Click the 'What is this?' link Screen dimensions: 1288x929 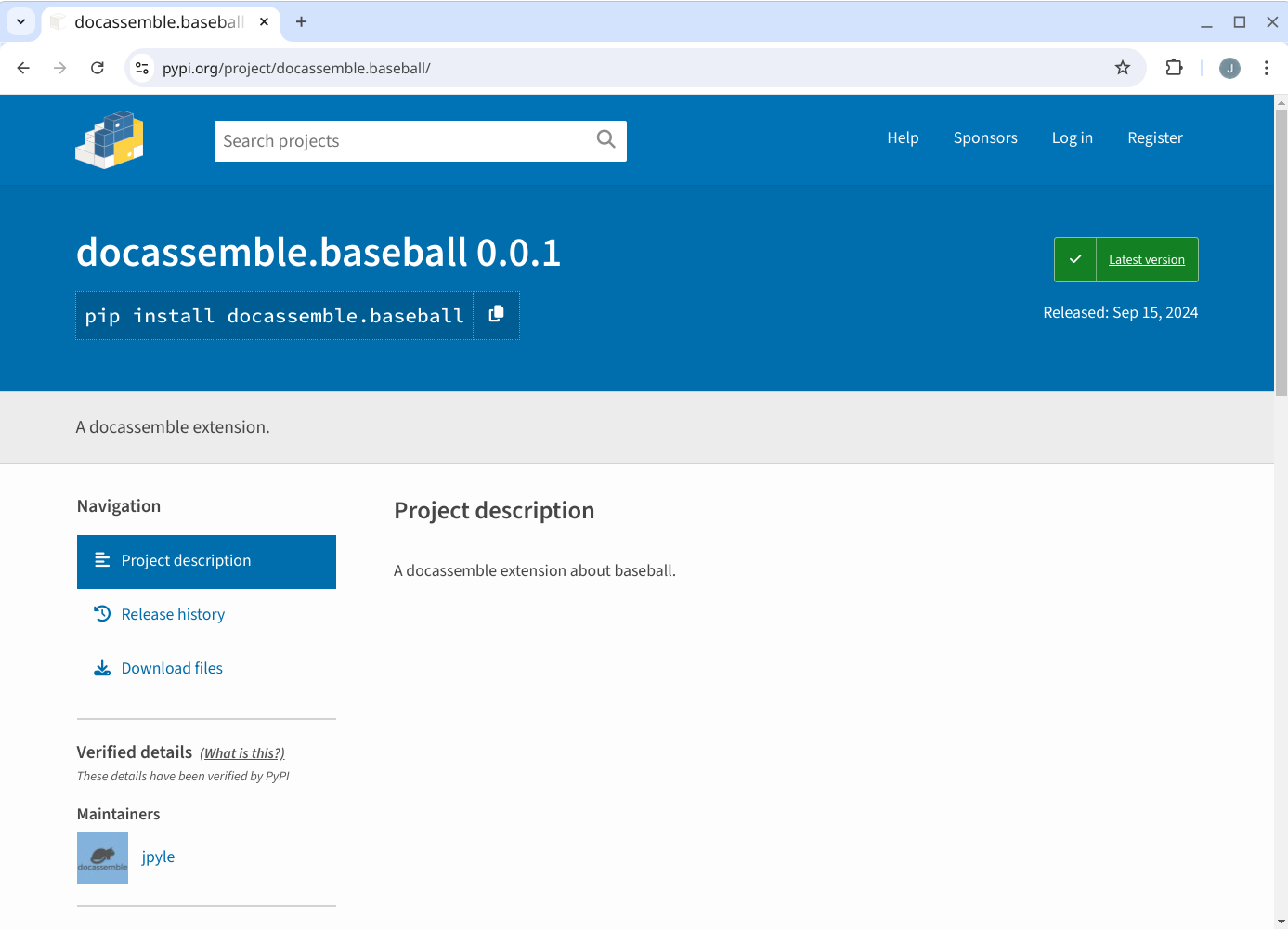(x=242, y=753)
